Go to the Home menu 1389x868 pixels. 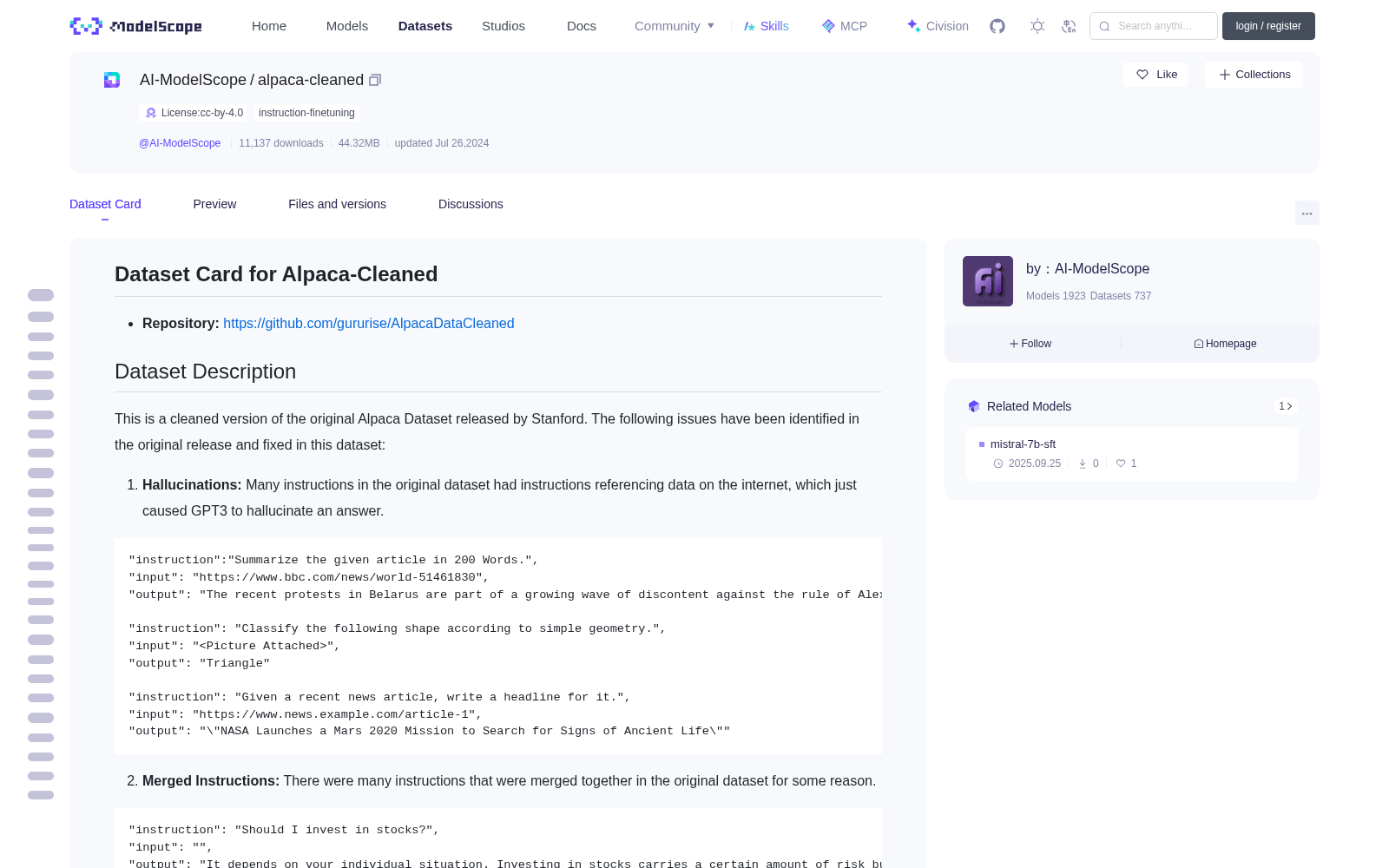[x=269, y=26]
